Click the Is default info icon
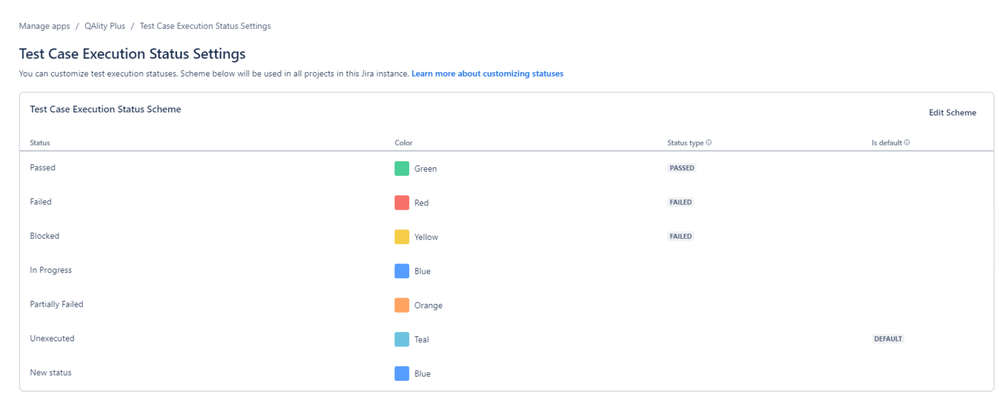Image resolution: width=999 pixels, height=417 pixels. (907, 143)
